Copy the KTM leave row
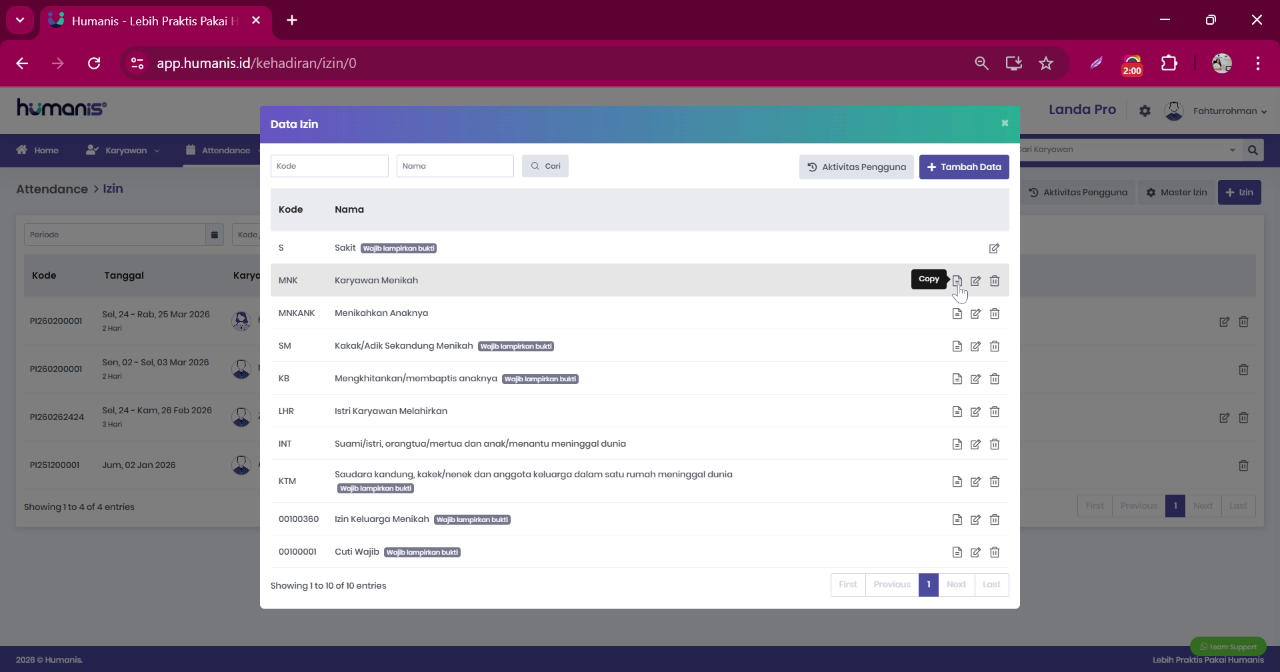The height and width of the screenshot is (672, 1280). (x=957, y=481)
